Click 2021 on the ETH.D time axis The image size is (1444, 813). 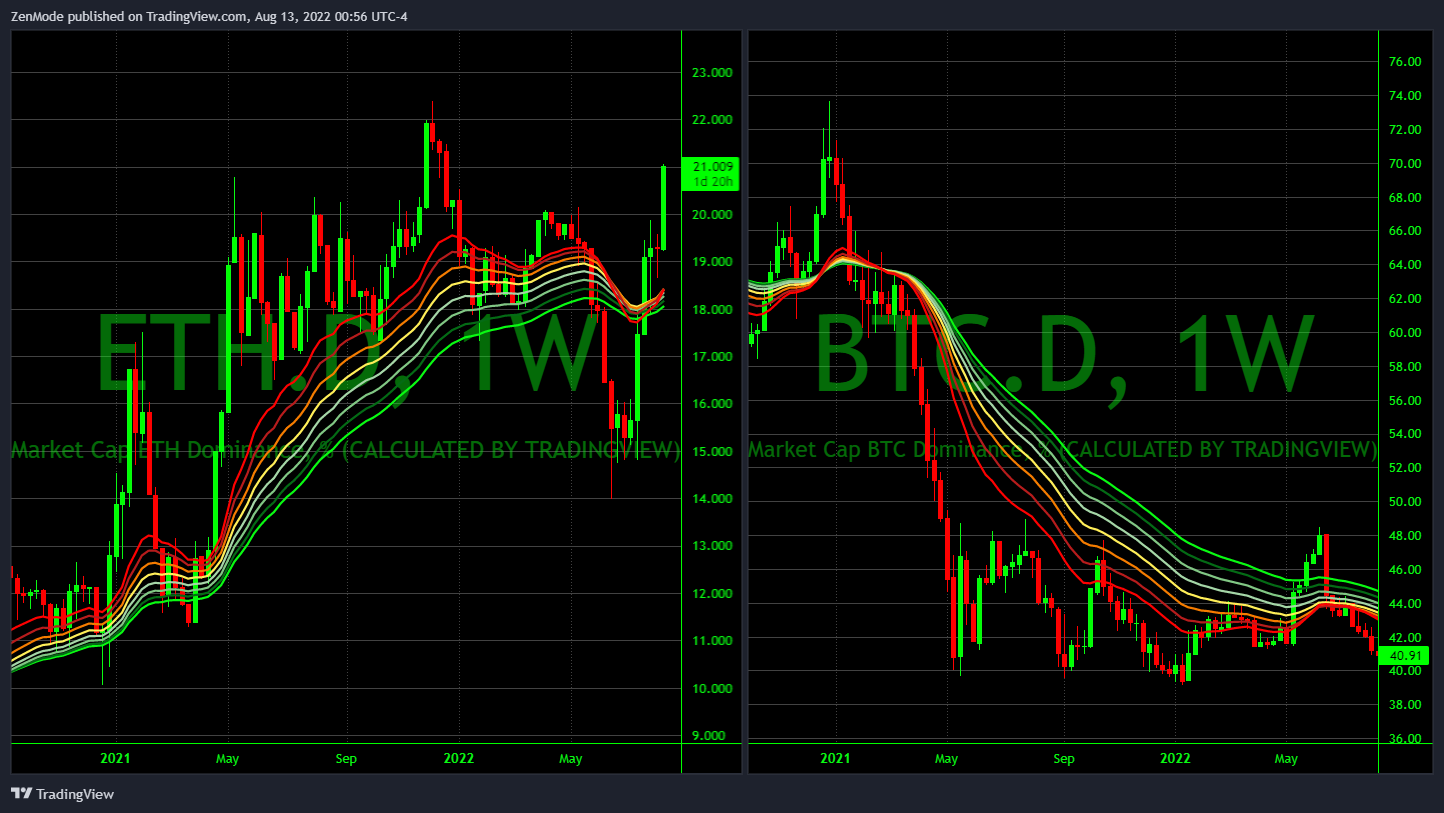(116, 758)
